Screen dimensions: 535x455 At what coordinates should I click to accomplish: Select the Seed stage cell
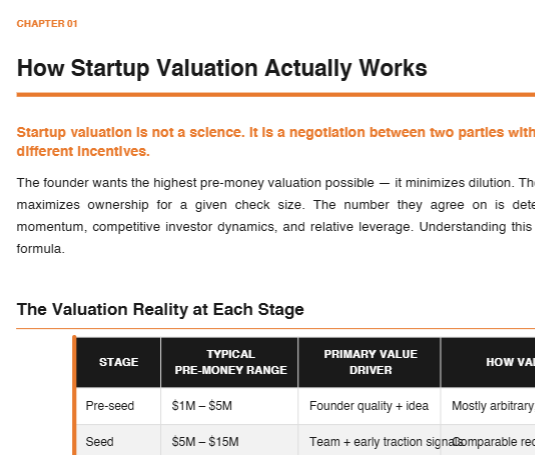tap(118, 440)
